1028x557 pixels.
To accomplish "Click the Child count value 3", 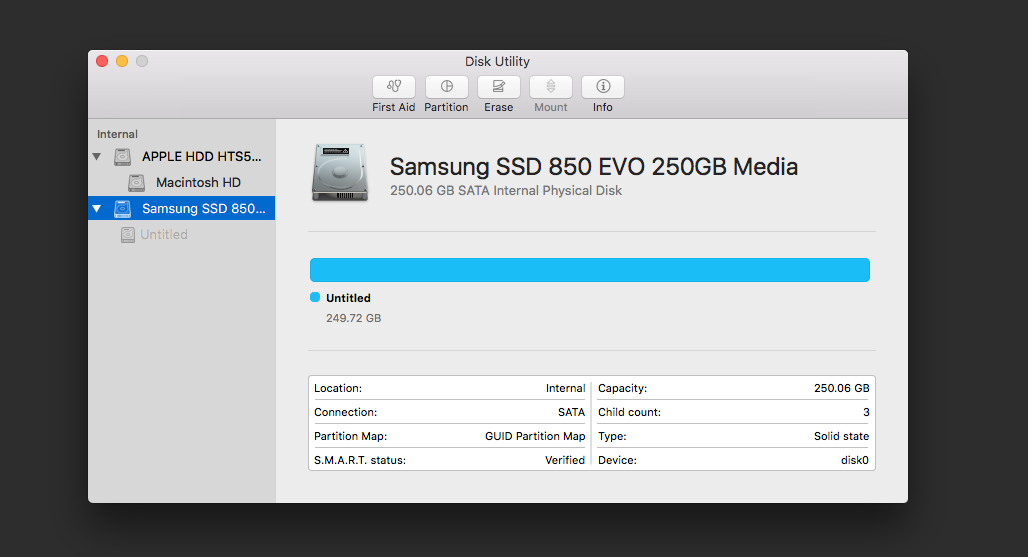I will [x=866, y=412].
